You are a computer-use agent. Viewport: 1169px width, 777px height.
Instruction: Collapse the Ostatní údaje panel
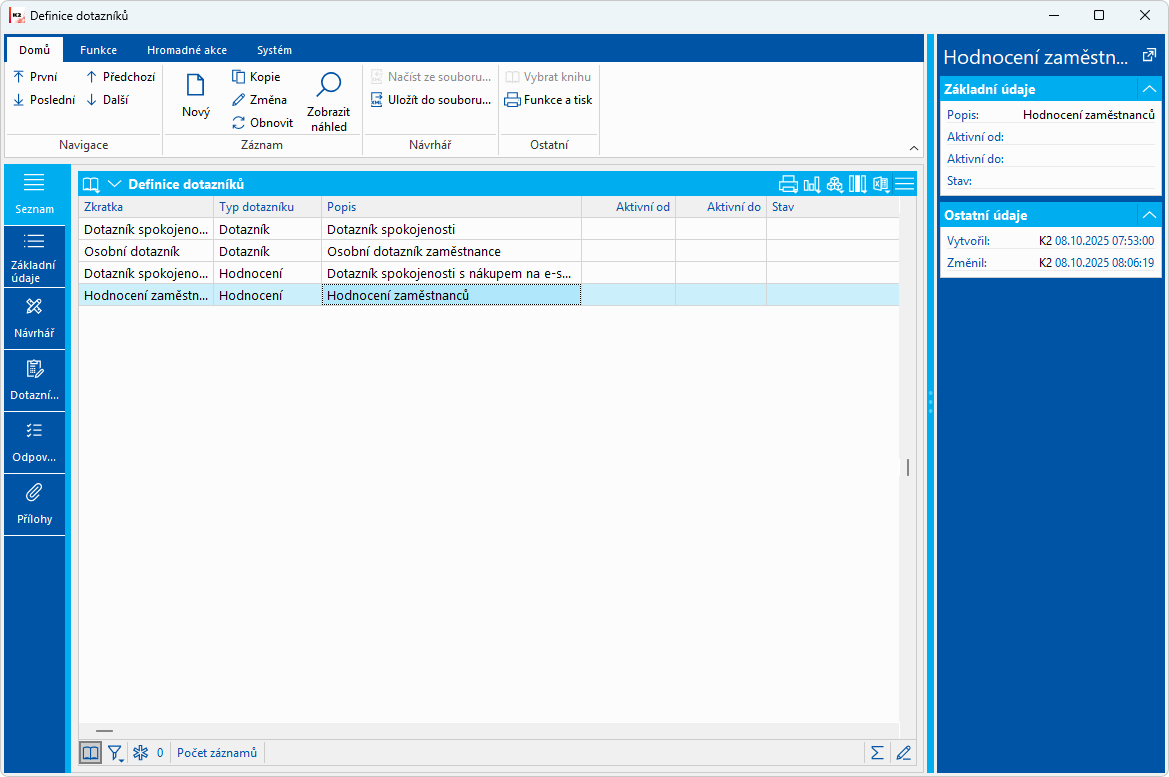[1149, 216]
